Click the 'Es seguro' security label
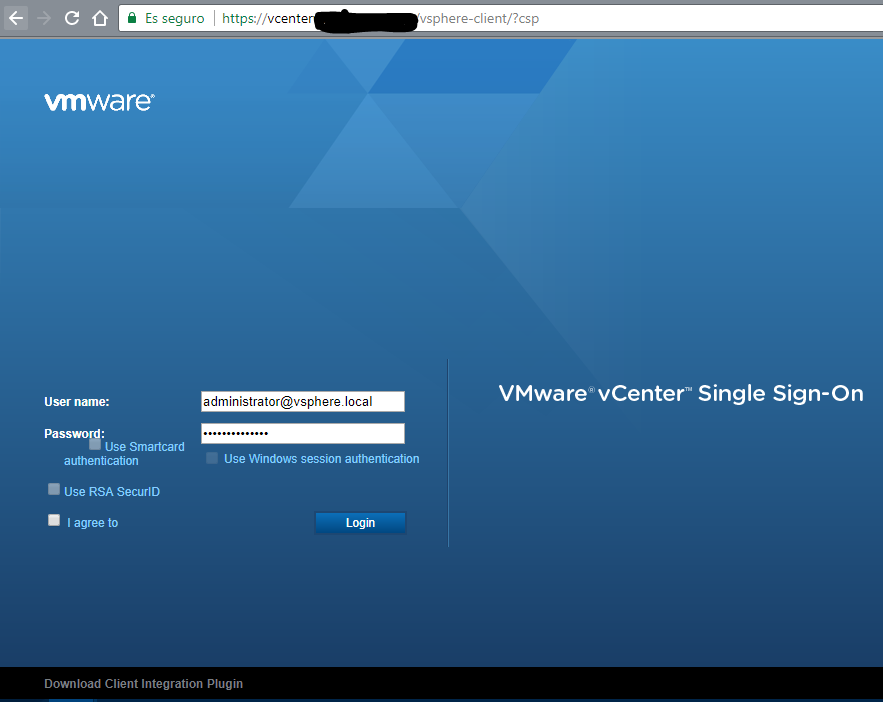883x702 pixels. pyautogui.click(x=175, y=19)
